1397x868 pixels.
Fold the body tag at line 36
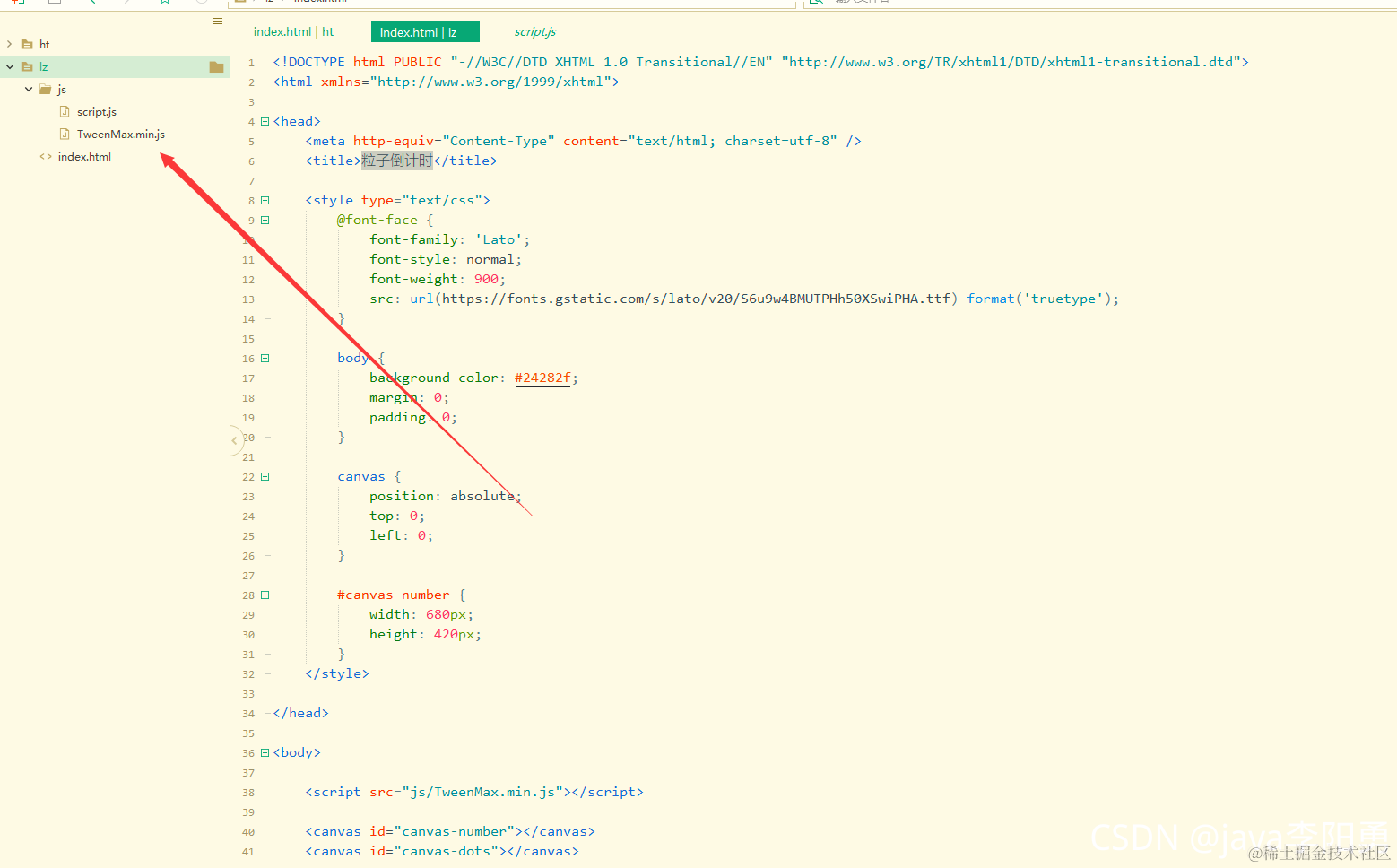pyautogui.click(x=265, y=752)
